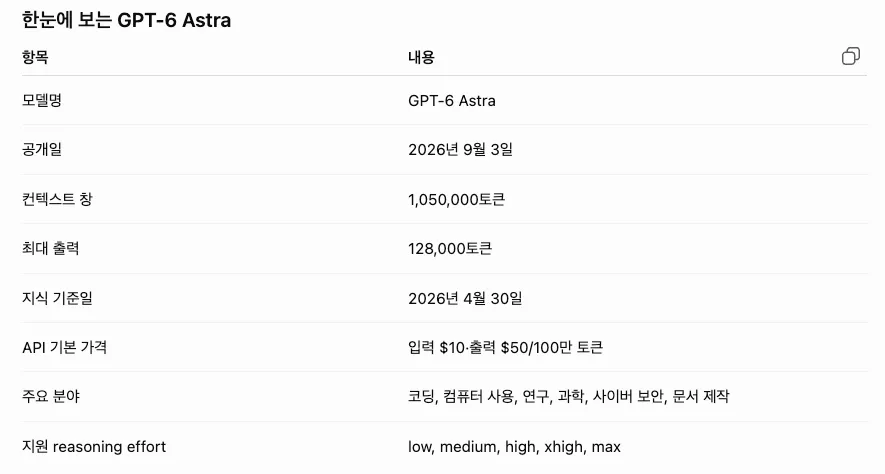Click the '128,000토큰' value cell
This screenshot has height=474, width=885.
[x=450, y=248]
